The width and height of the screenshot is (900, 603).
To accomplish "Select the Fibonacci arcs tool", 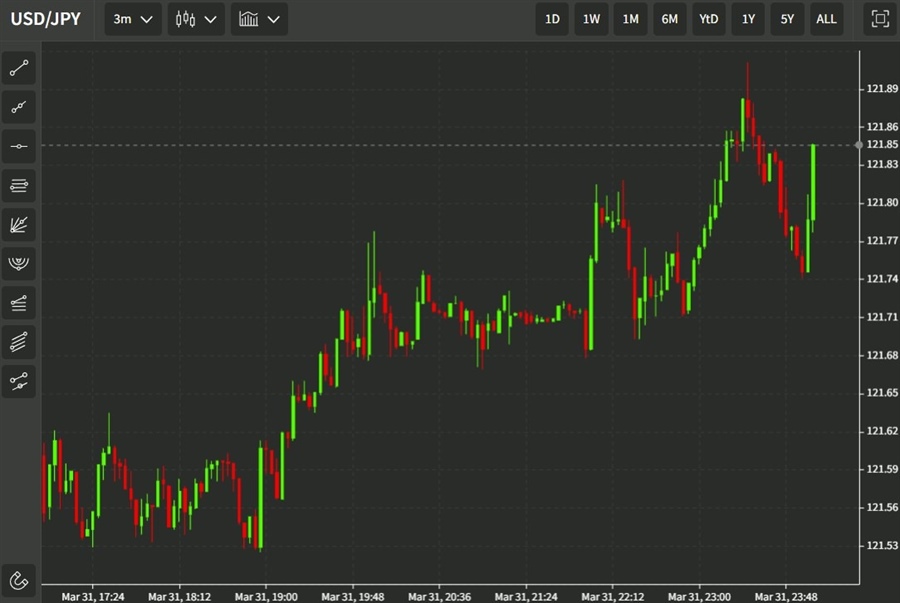I will point(18,263).
